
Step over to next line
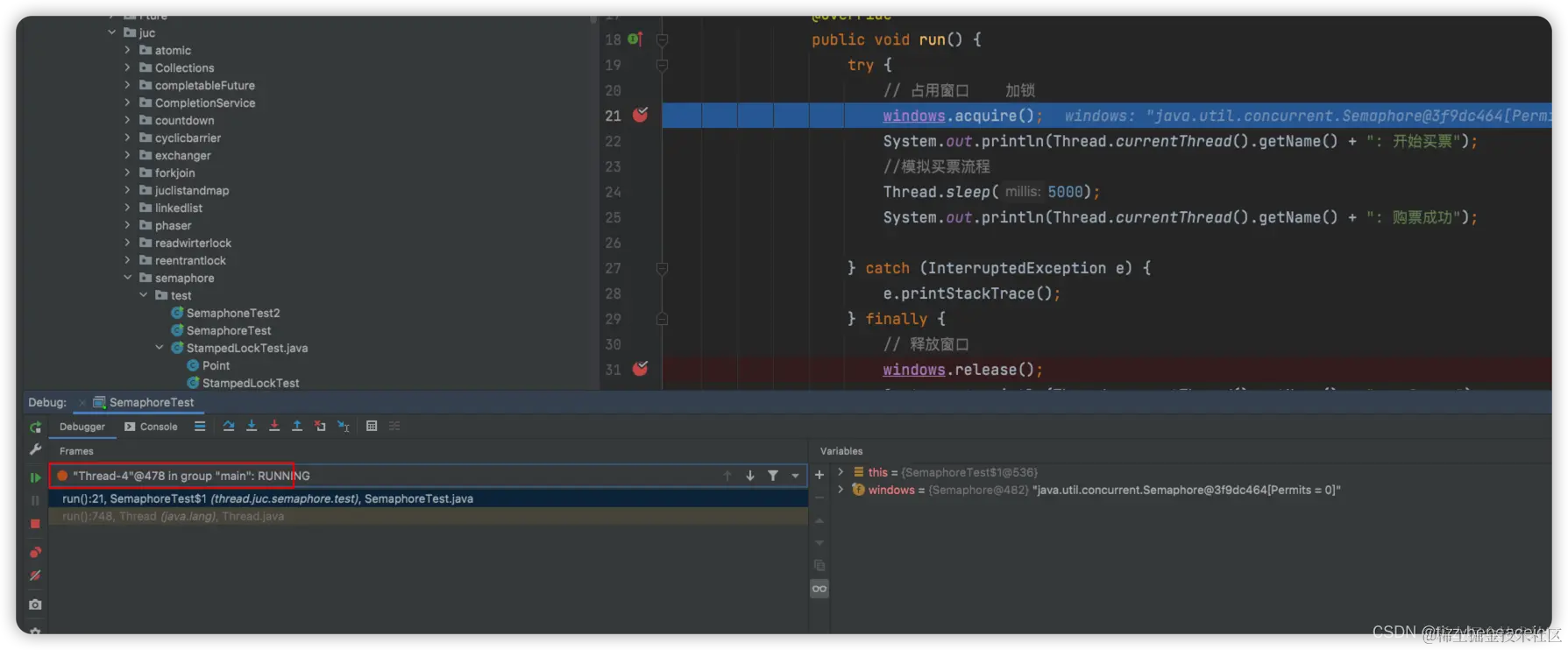pos(229,426)
